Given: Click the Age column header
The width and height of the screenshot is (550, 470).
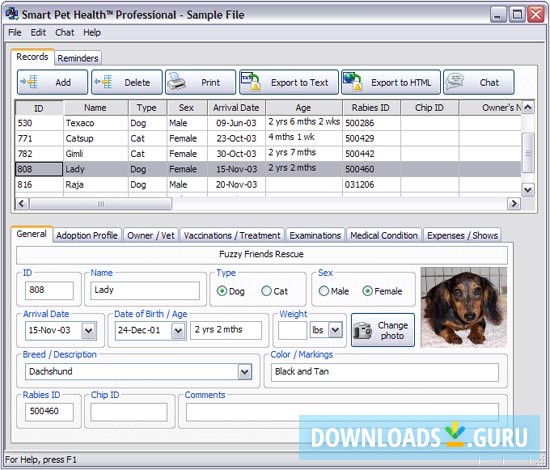Looking at the screenshot, I should 304,108.
